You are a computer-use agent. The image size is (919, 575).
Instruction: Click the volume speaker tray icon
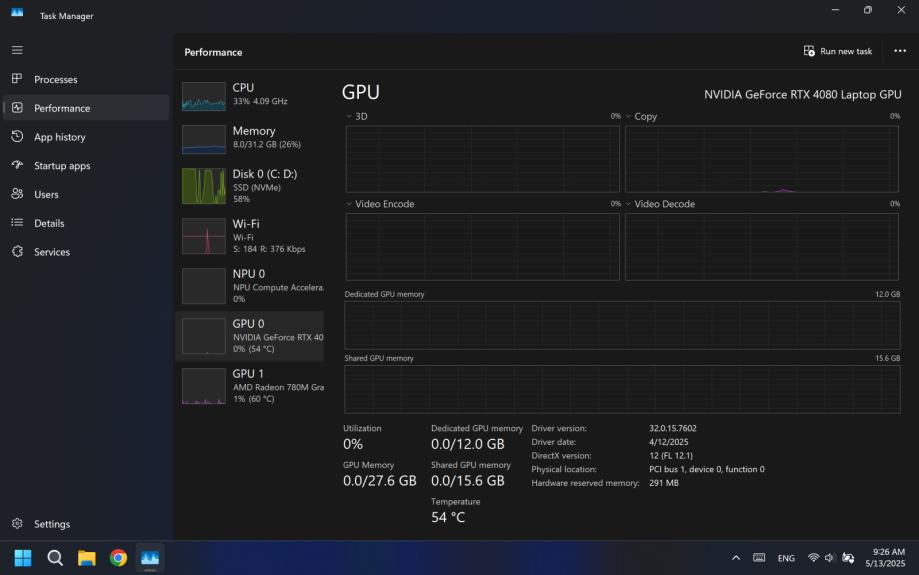829,557
